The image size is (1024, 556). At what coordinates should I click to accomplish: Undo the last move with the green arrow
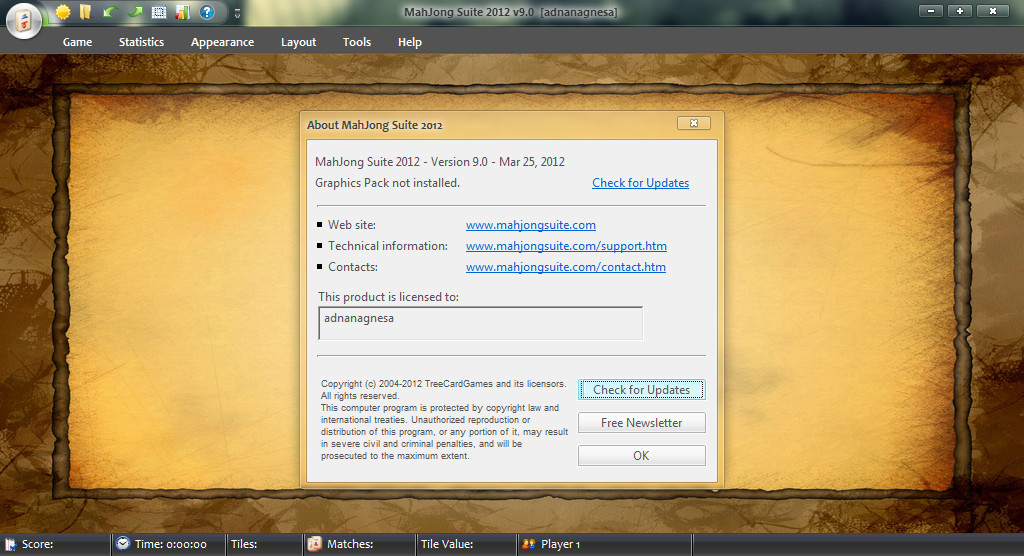coord(110,12)
